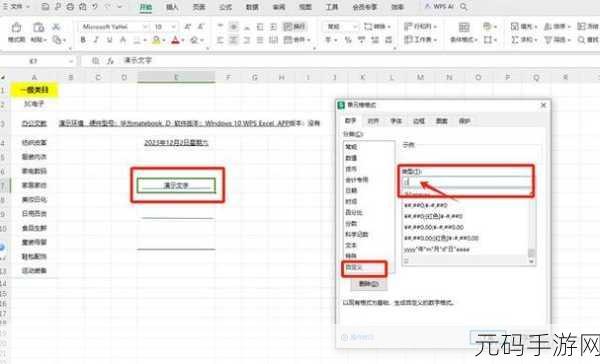Screen dimensions: 600x364
Task: Select 货币 in category list
Action: [351, 169]
